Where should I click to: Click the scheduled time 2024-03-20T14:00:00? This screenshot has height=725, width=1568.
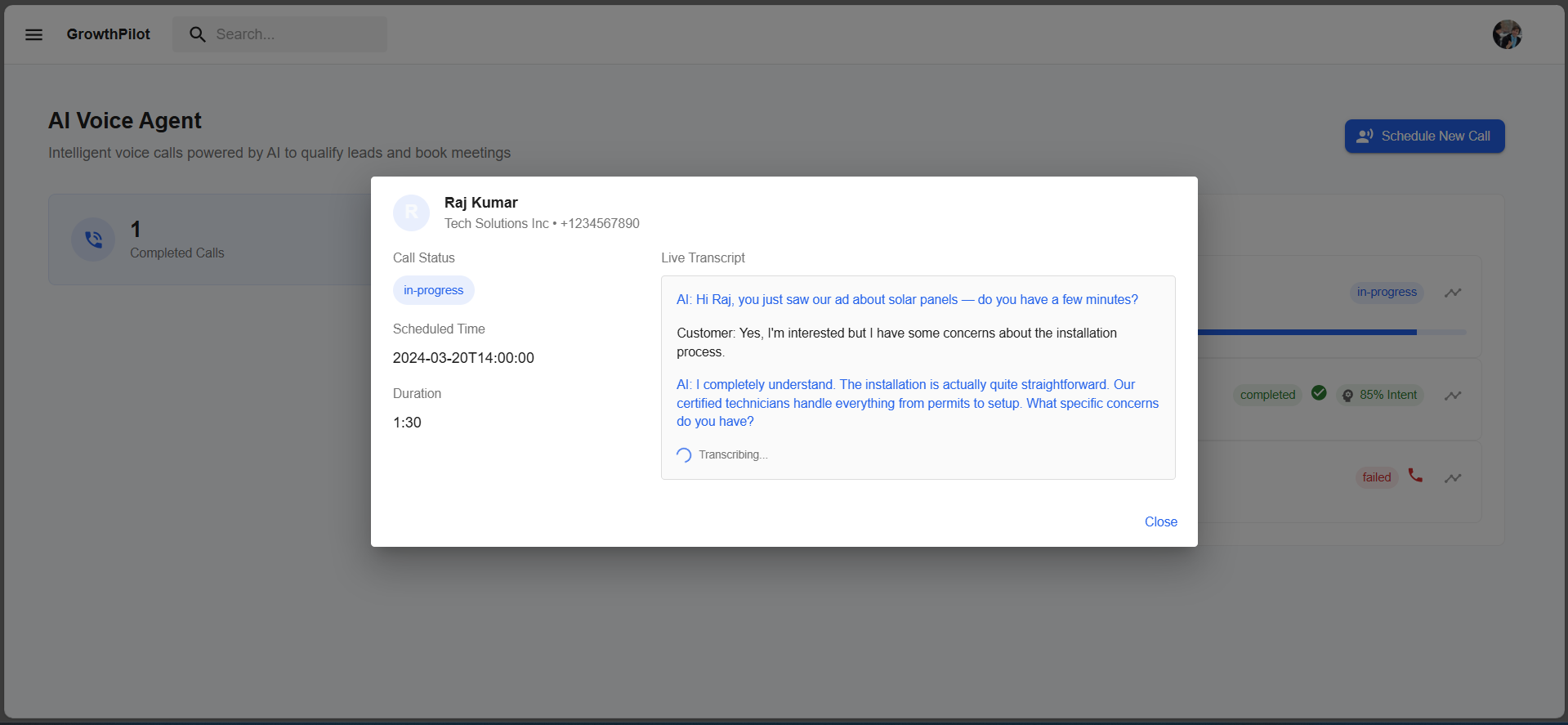click(463, 358)
